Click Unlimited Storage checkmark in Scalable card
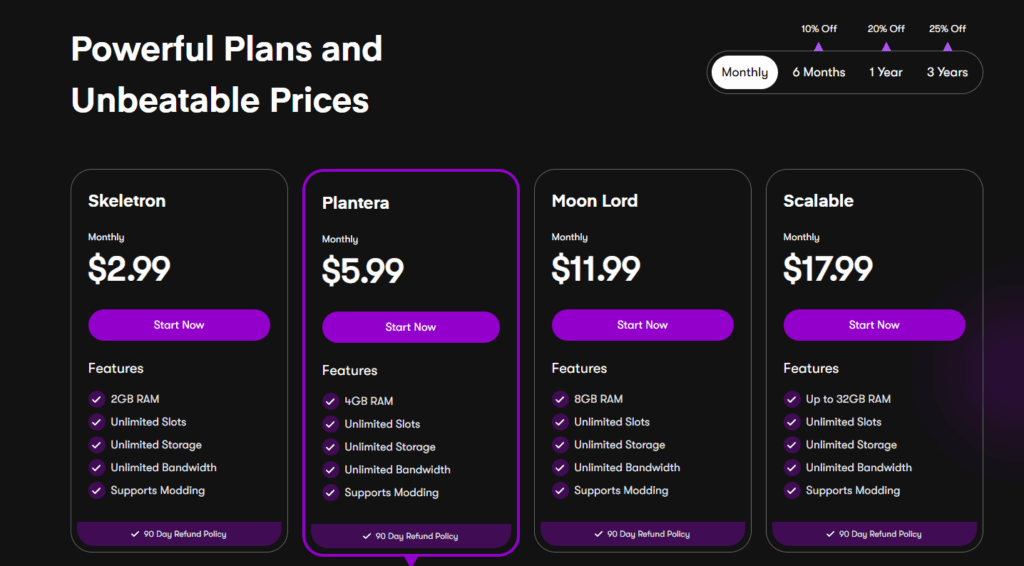The height and width of the screenshot is (566, 1024). click(792, 445)
